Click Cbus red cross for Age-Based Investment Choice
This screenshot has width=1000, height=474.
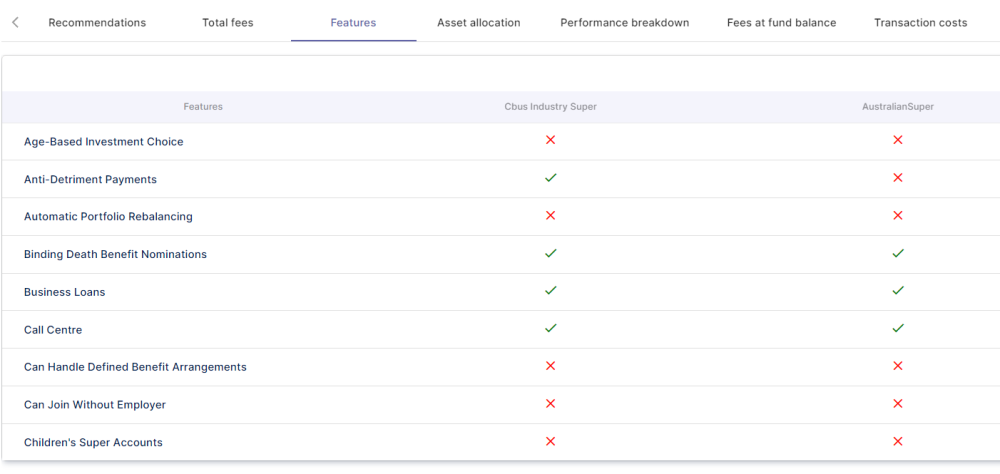coord(550,140)
